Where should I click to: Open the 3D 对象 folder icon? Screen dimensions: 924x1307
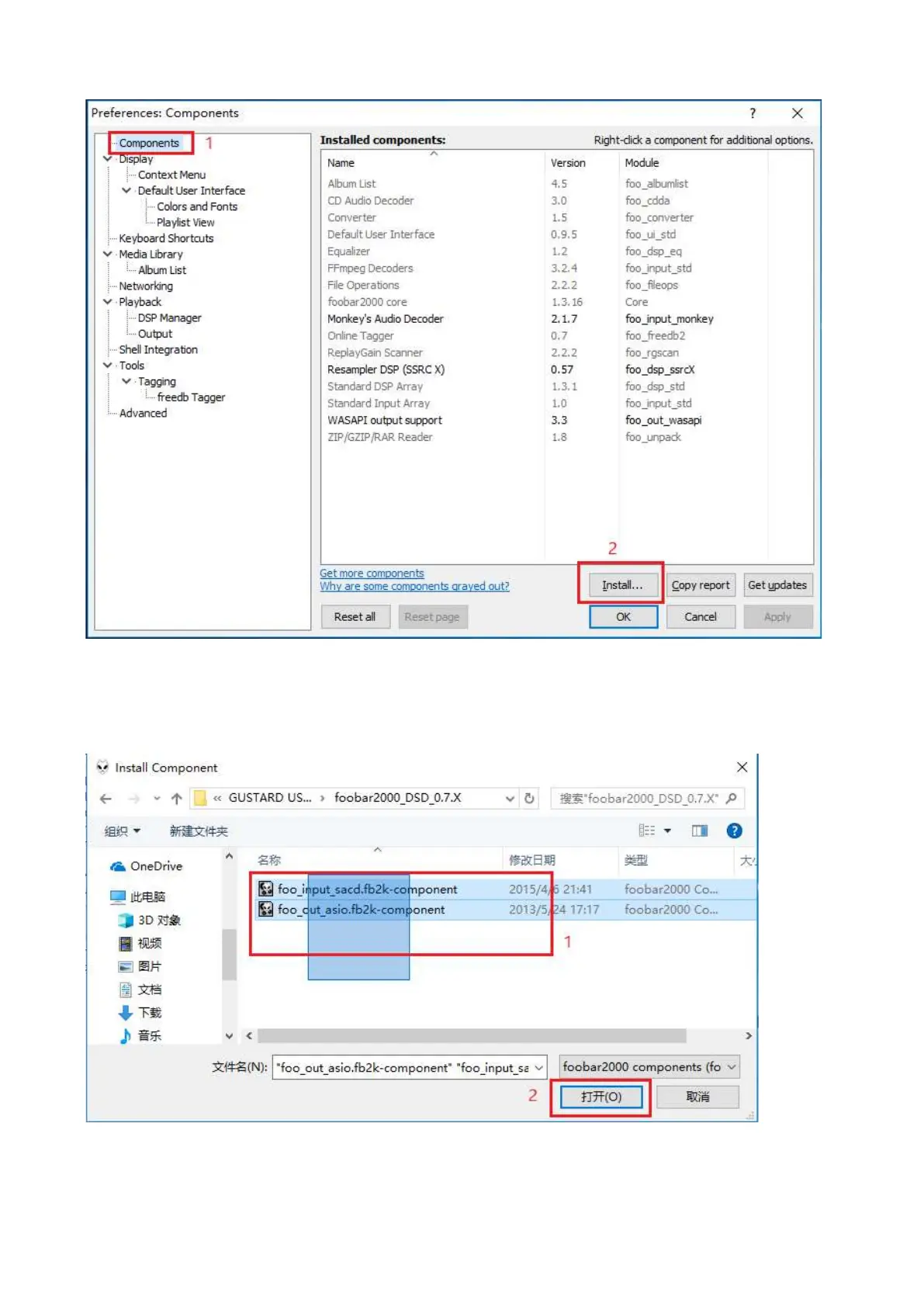coord(125,920)
